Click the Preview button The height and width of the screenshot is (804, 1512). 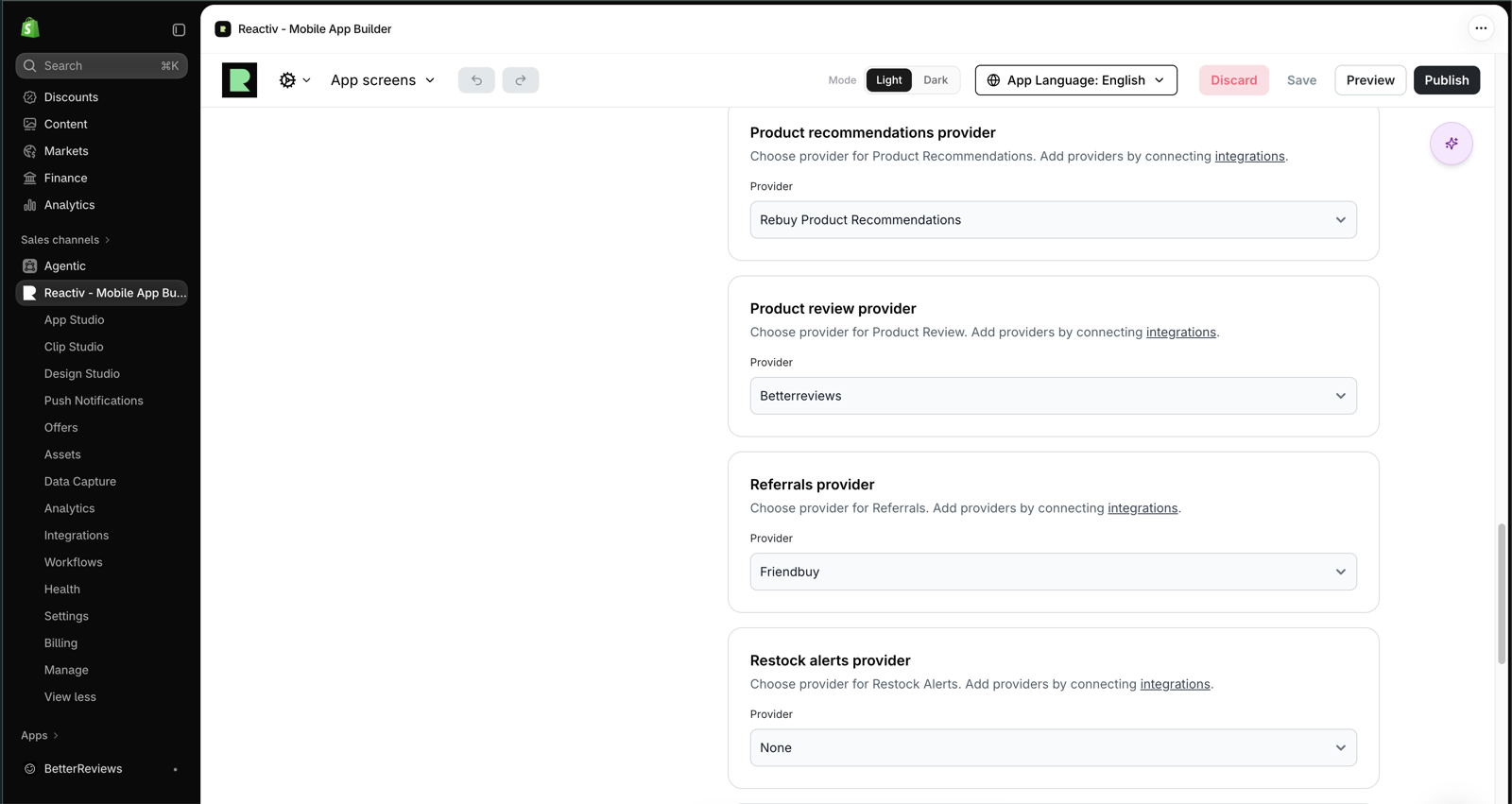click(1370, 80)
